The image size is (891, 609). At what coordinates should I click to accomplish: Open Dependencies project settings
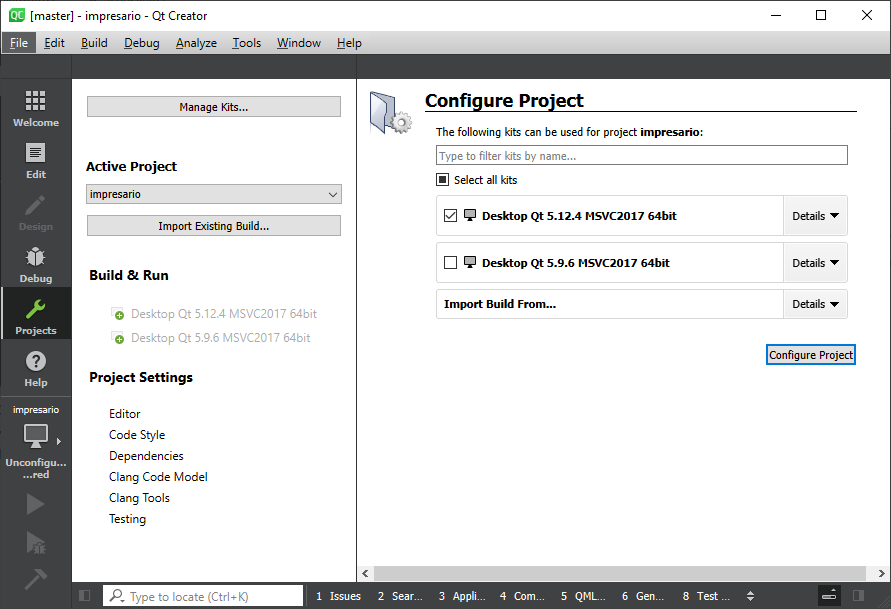tap(146, 456)
